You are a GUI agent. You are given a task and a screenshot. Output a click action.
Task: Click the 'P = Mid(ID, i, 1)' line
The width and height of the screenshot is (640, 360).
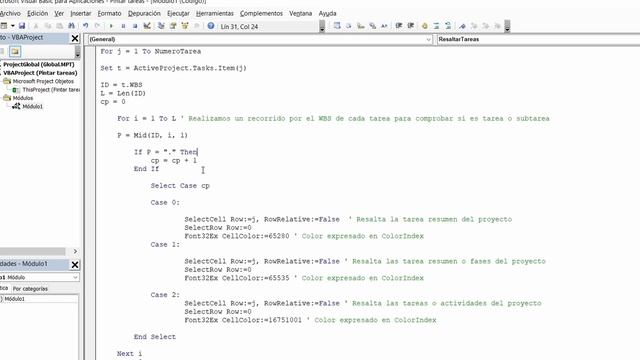click(x=152, y=136)
